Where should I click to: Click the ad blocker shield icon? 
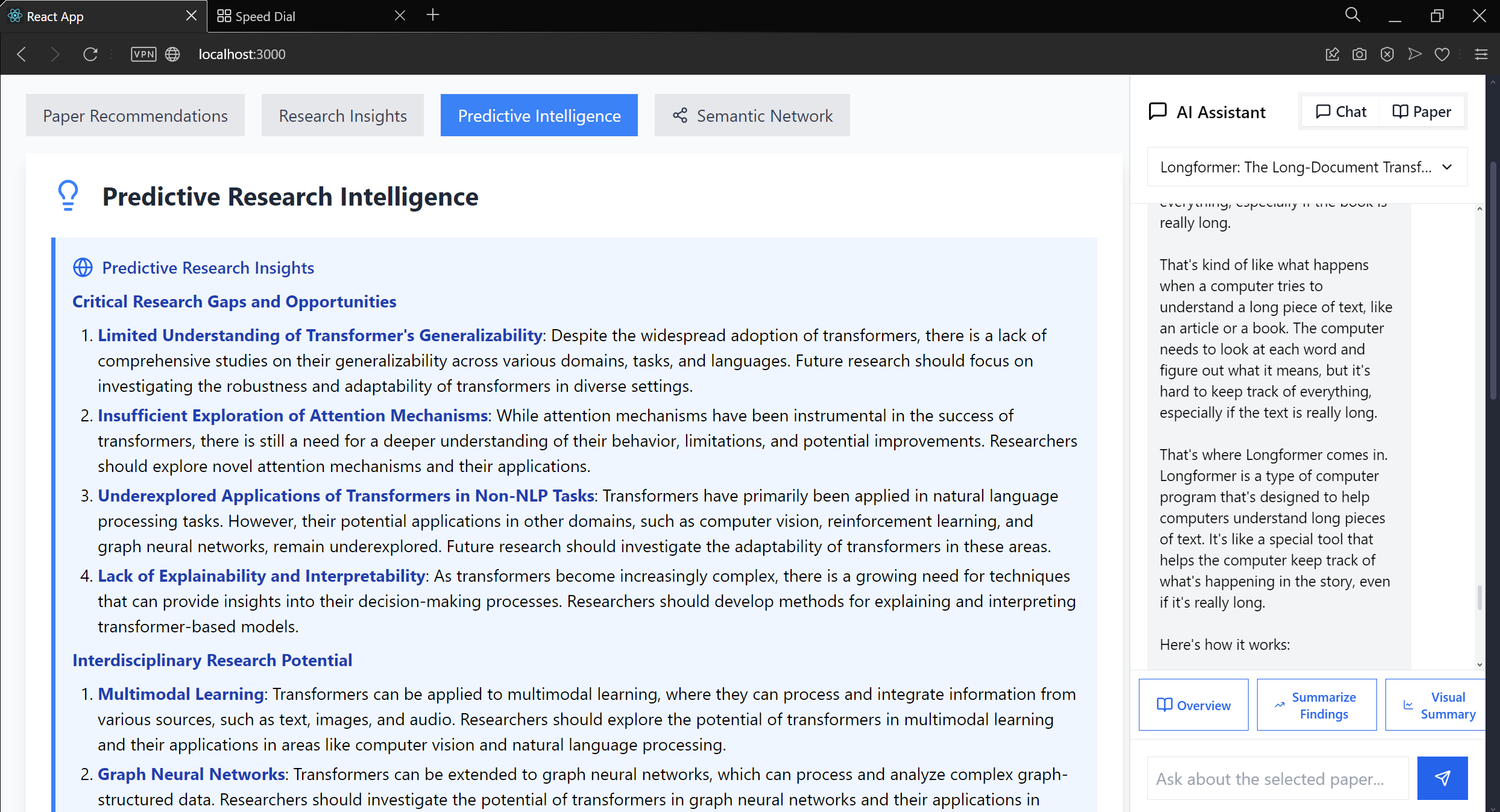pyautogui.click(x=1387, y=54)
